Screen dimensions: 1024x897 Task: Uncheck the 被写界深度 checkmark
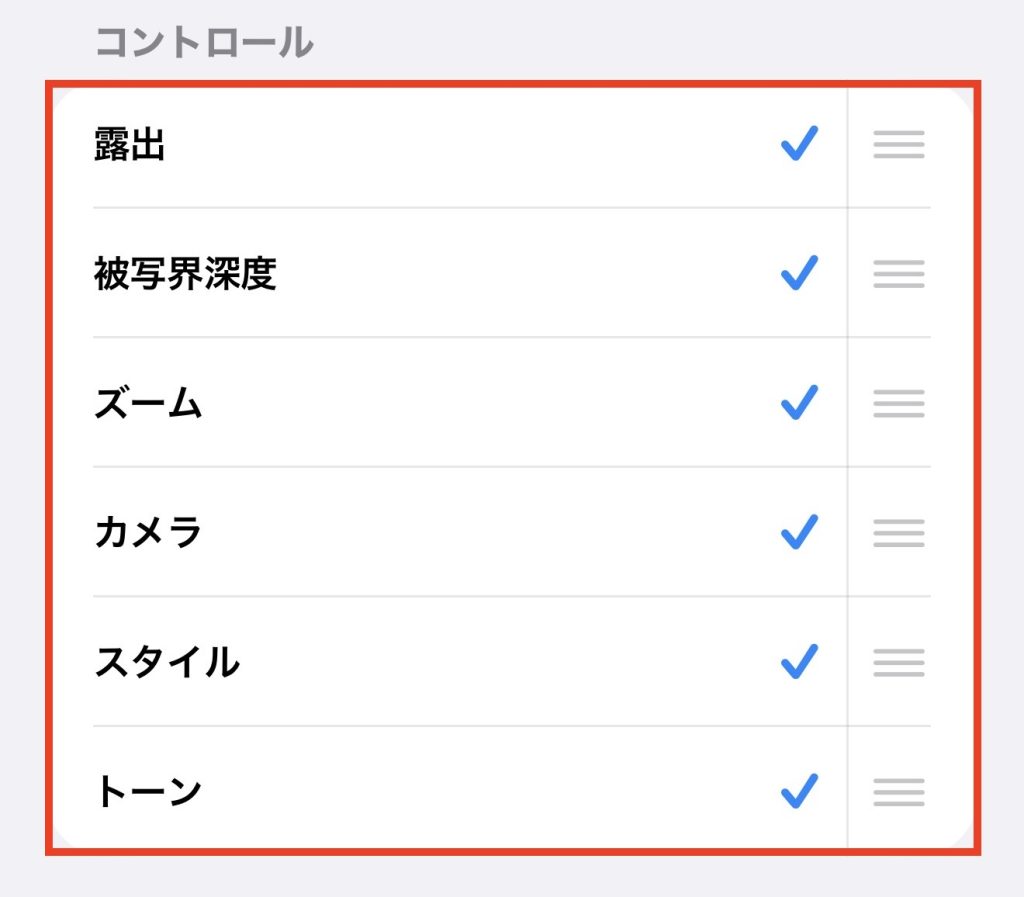[799, 273]
